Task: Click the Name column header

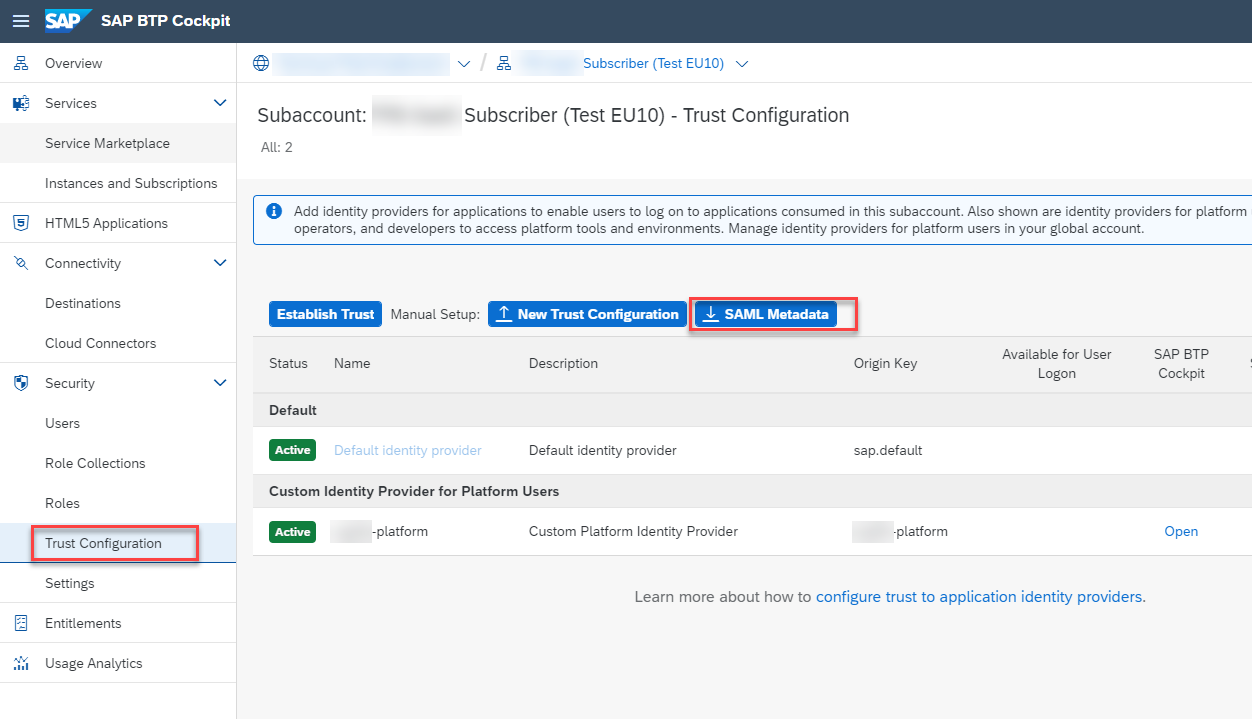Action: point(352,363)
